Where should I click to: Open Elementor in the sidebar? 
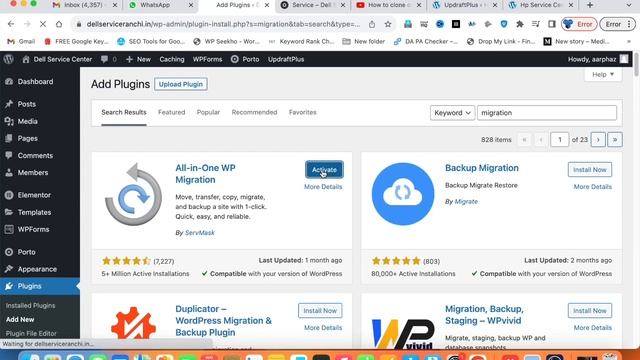(x=34, y=195)
